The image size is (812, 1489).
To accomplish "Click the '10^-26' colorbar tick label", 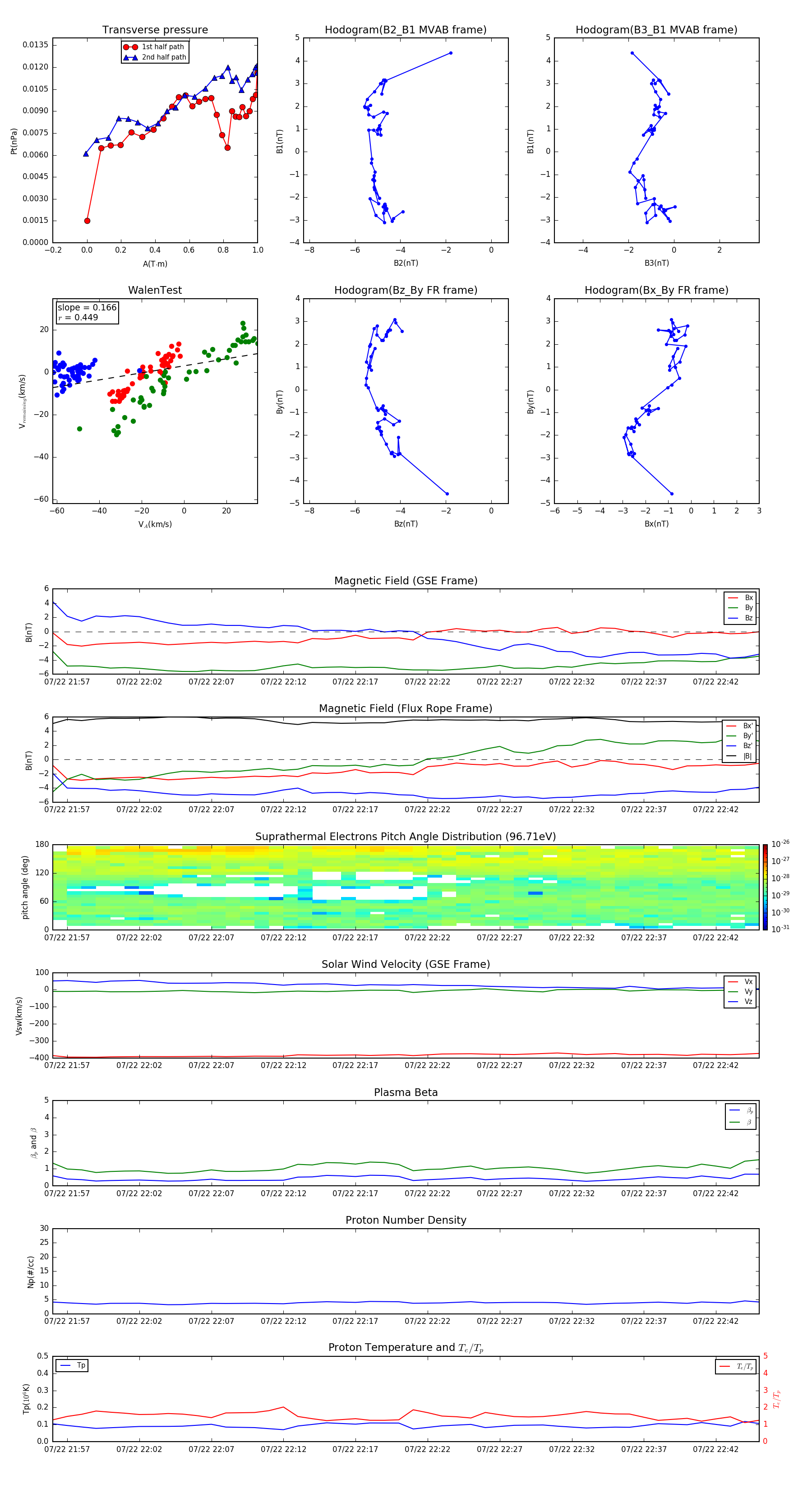I will [x=780, y=844].
